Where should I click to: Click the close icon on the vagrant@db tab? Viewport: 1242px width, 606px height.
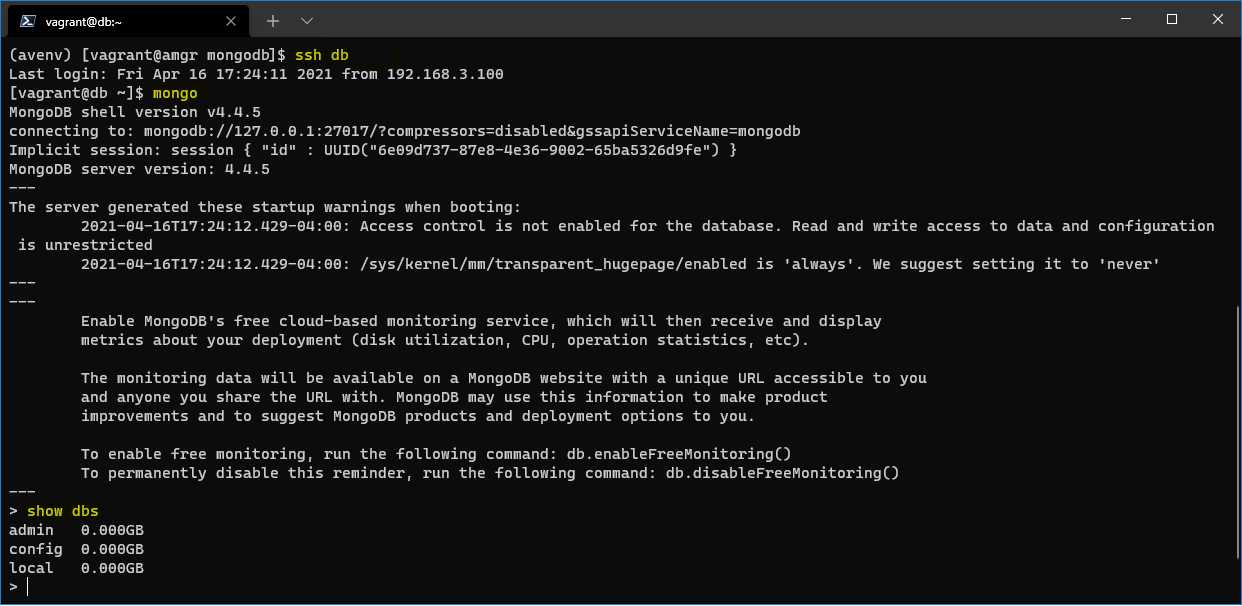coord(230,20)
